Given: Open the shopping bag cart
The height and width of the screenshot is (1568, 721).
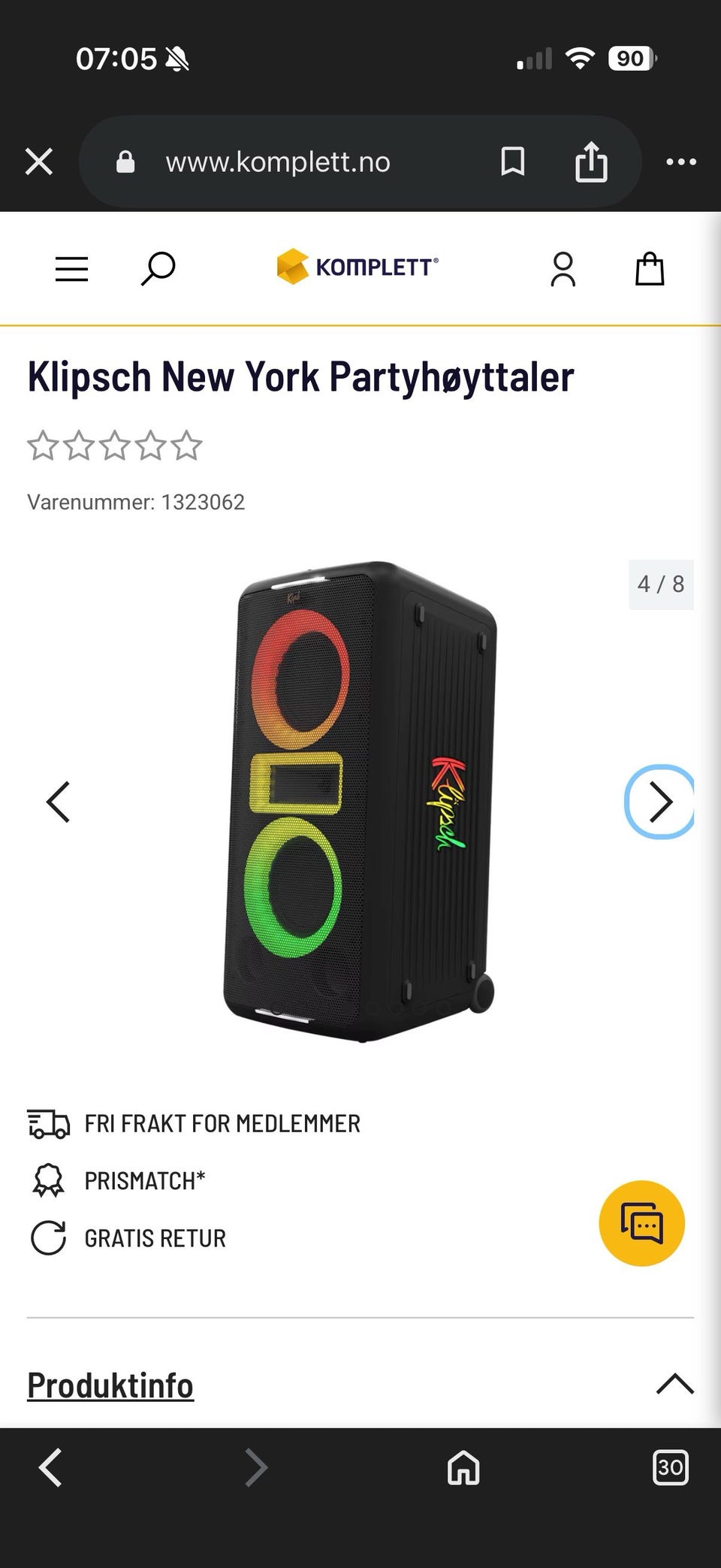Looking at the screenshot, I should tap(650, 268).
